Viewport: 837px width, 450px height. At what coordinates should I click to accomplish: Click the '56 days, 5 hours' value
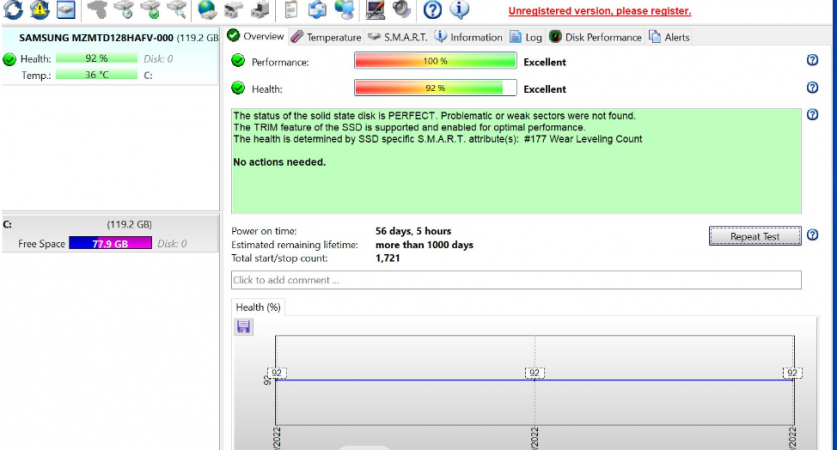(x=413, y=231)
